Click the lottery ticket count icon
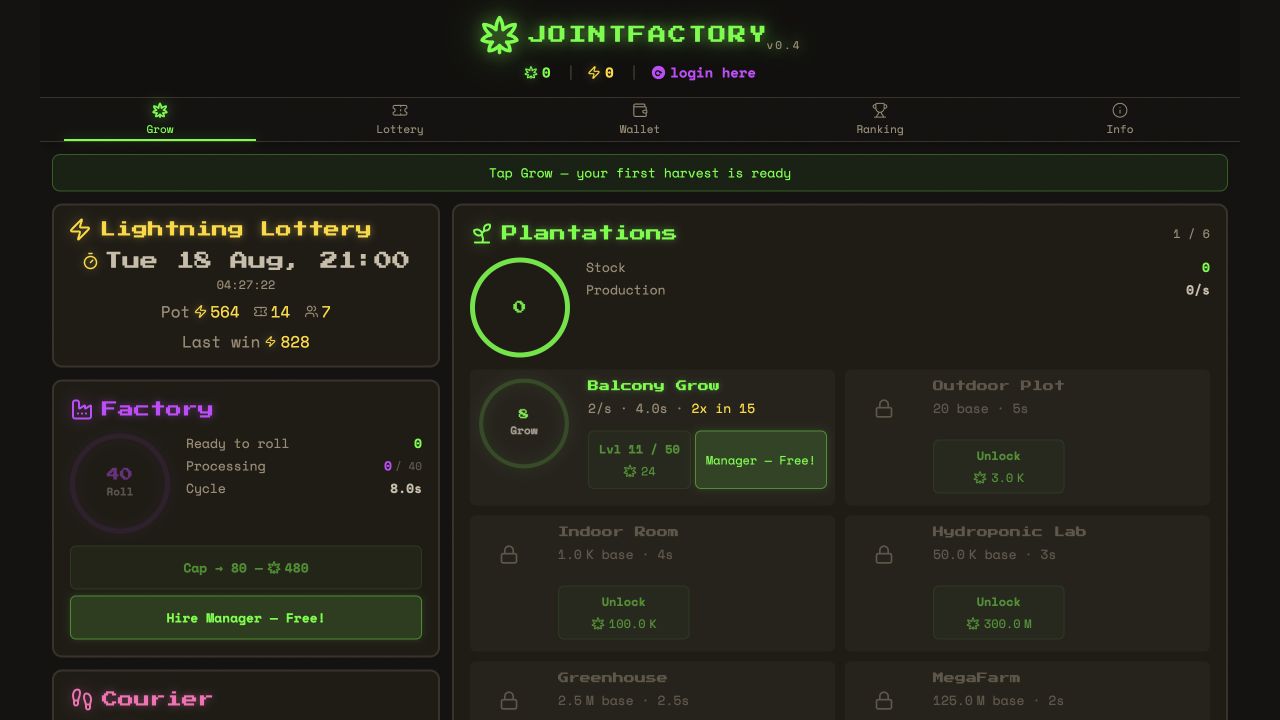Image resolution: width=1280 pixels, height=720 pixels. tap(260, 312)
